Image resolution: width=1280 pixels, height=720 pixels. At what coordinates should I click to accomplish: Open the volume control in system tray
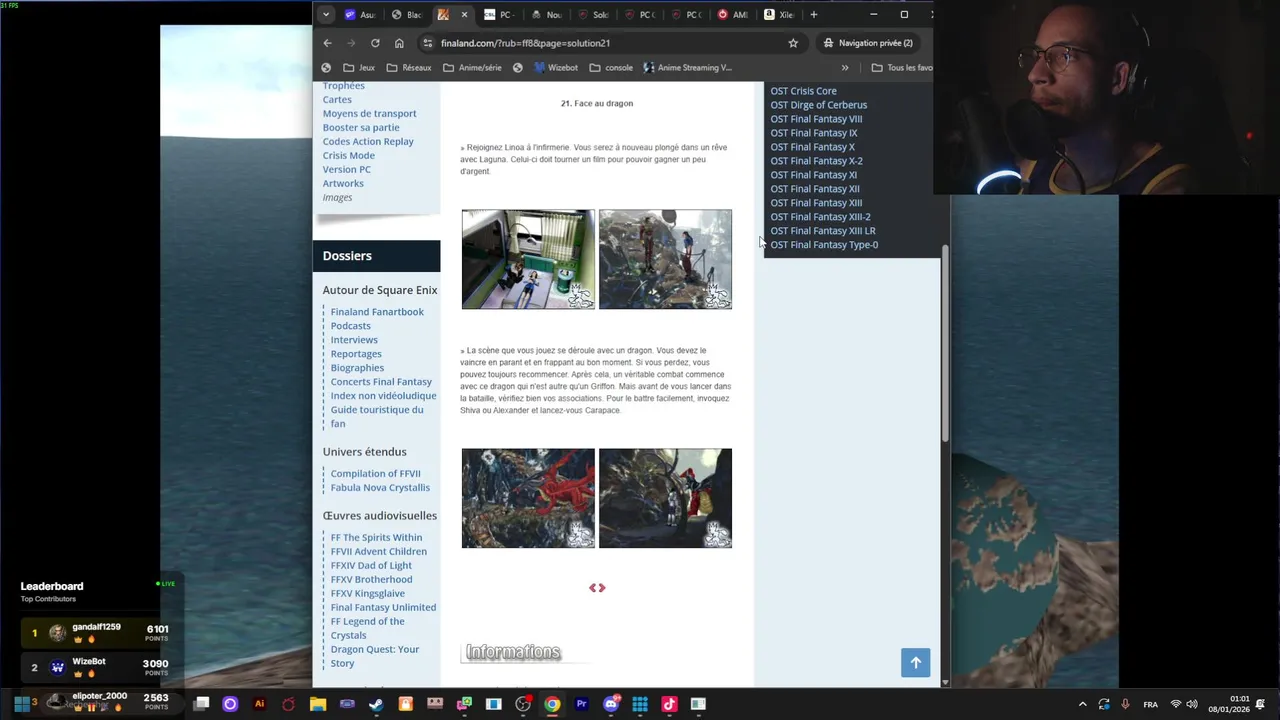coord(1192,704)
